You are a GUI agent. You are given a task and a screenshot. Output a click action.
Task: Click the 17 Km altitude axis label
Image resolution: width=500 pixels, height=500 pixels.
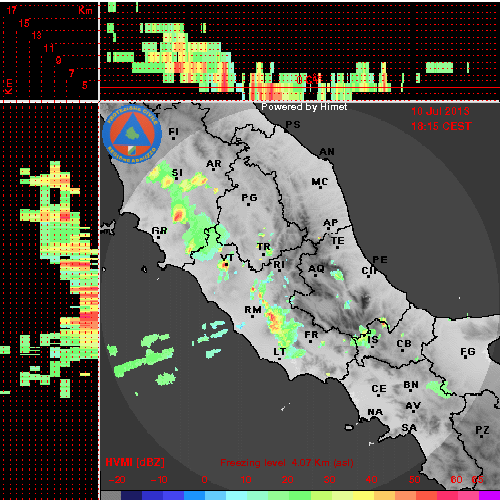point(12,10)
